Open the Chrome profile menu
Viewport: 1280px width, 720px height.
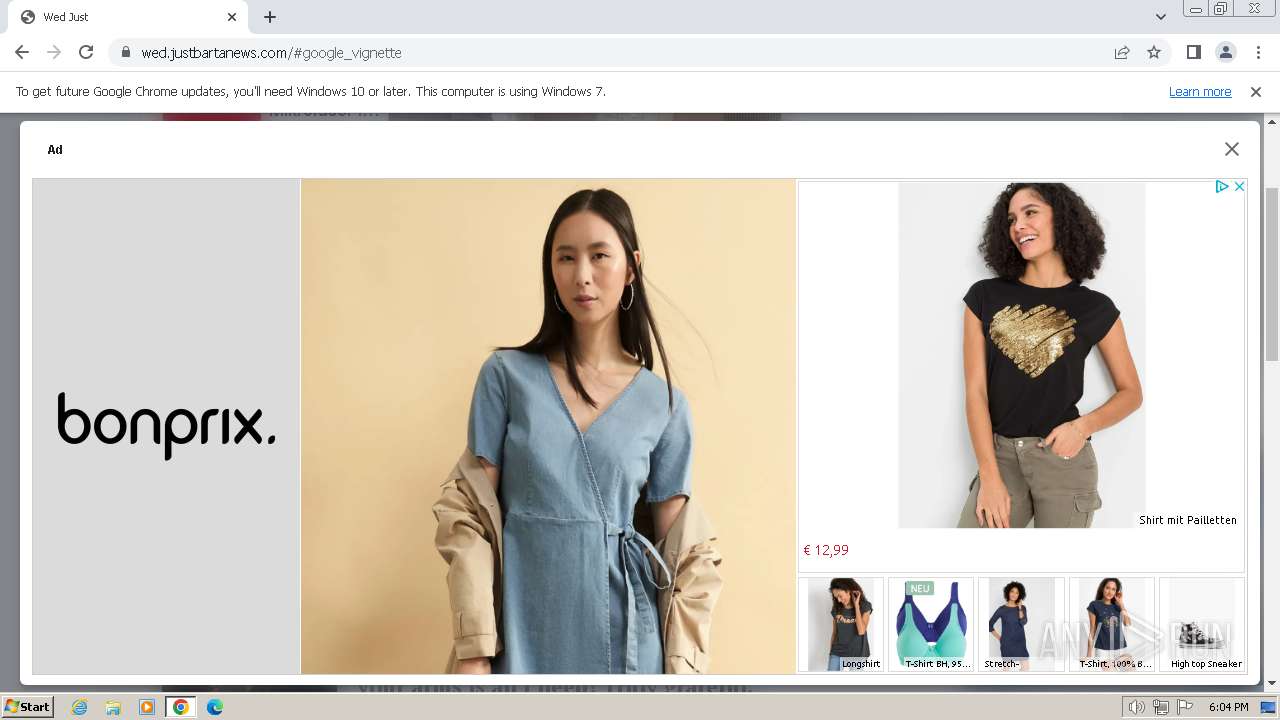click(1225, 52)
